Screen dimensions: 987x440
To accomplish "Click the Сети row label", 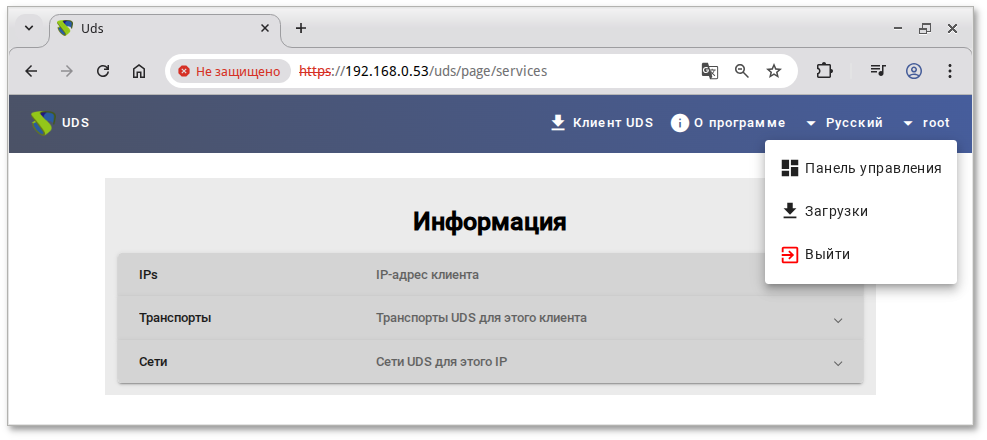I will [x=153, y=362].
